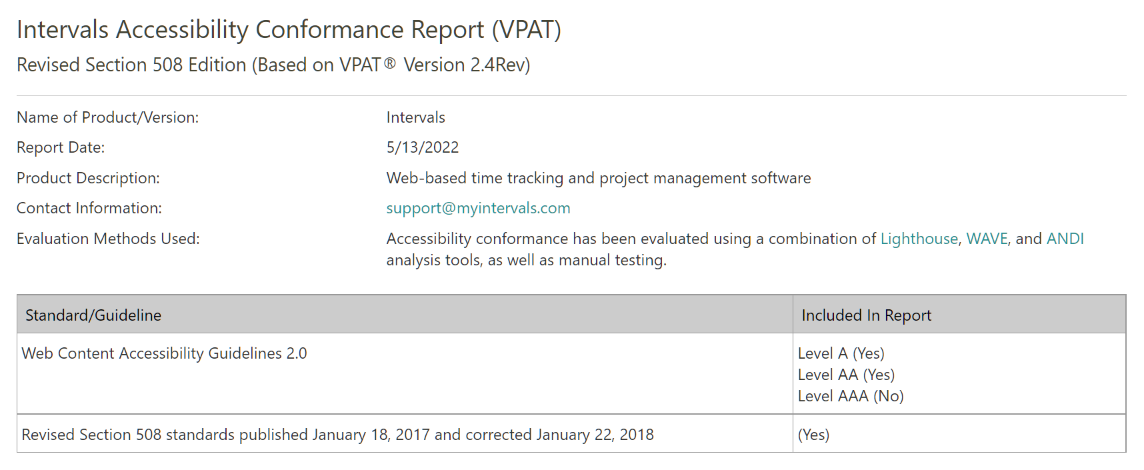Viewport: 1144px width, 470px height.
Task: Click the Level AAA (No) entry
Action: (850, 396)
